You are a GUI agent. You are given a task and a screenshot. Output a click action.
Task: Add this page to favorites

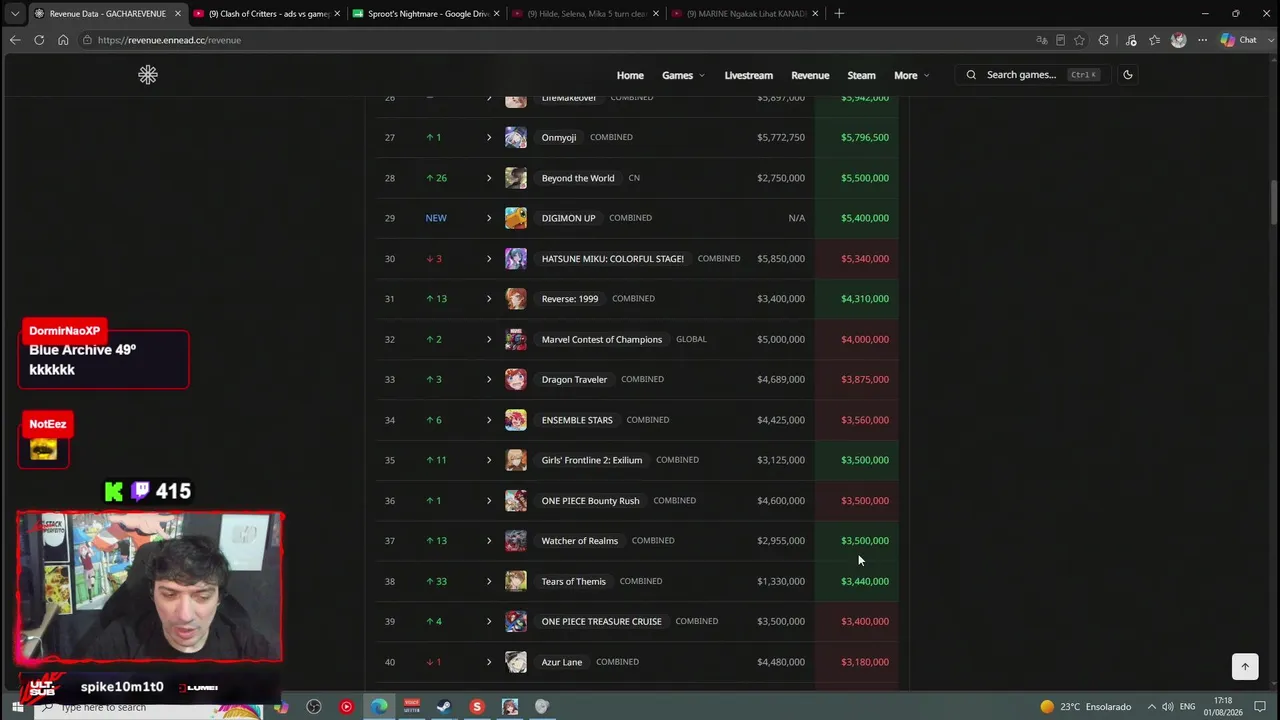1079,40
